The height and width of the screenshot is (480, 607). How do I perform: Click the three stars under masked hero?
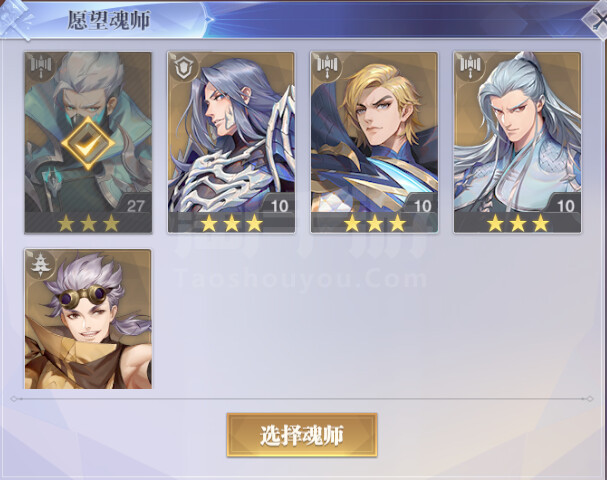(x=88, y=223)
